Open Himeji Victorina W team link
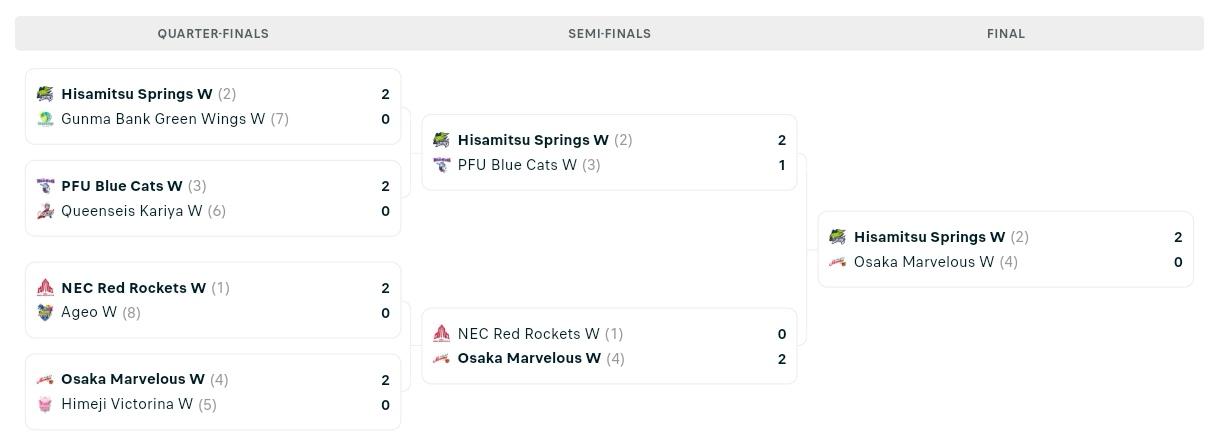The width and height of the screenshot is (1216, 445). (x=127, y=405)
